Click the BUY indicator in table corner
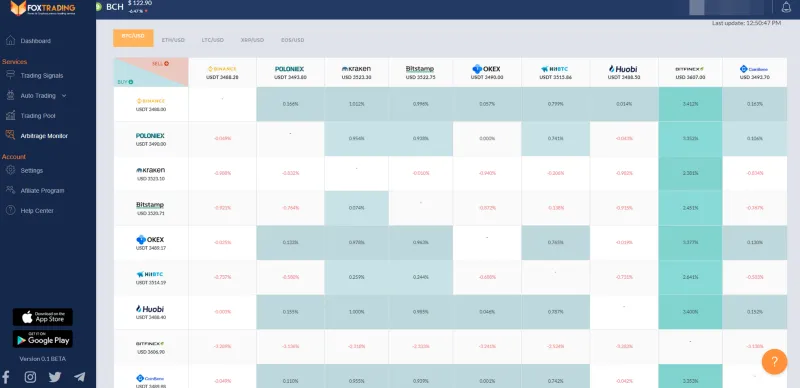 pyautogui.click(x=126, y=82)
